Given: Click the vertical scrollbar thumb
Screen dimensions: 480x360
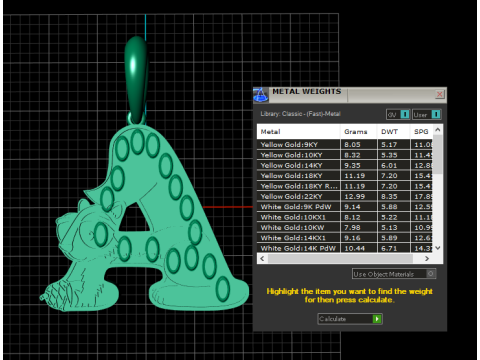Looking at the screenshot, I should click(x=438, y=154).
